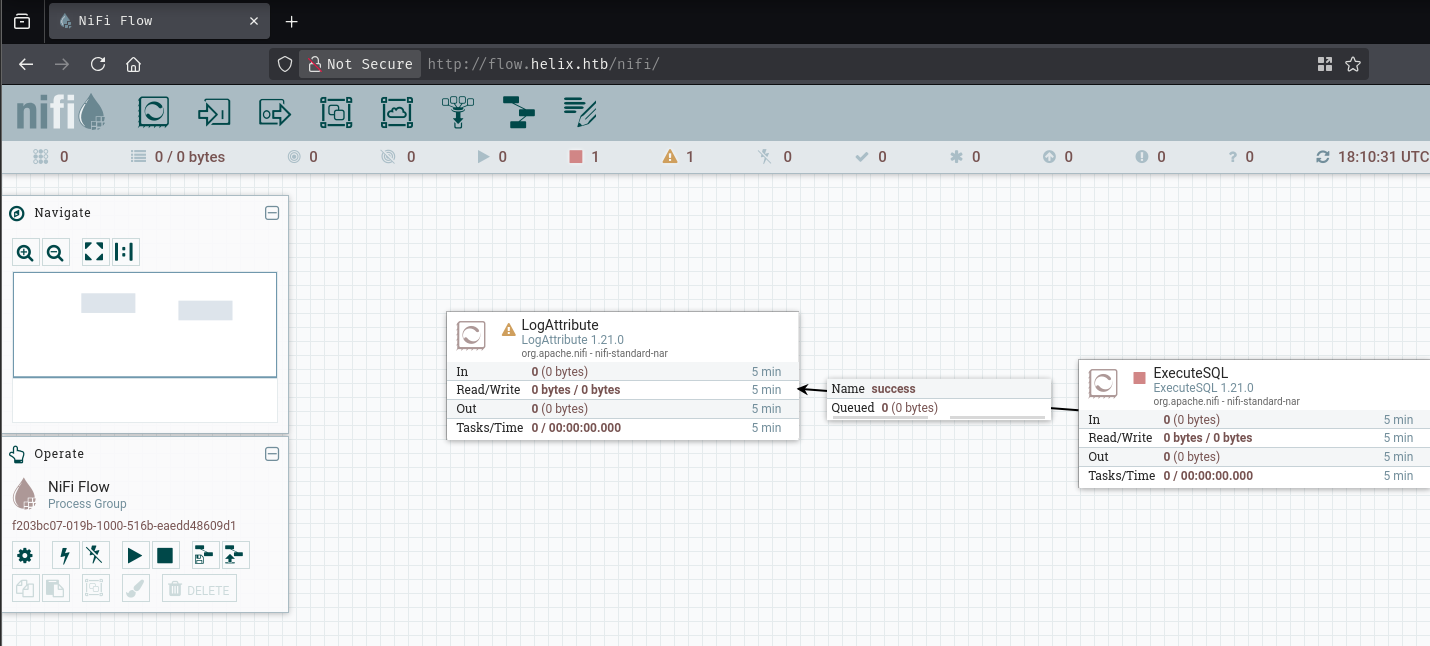Click the process group ID text
Image resolution: width=1430 pixels, height=646 pixels.
click(124, 525)
